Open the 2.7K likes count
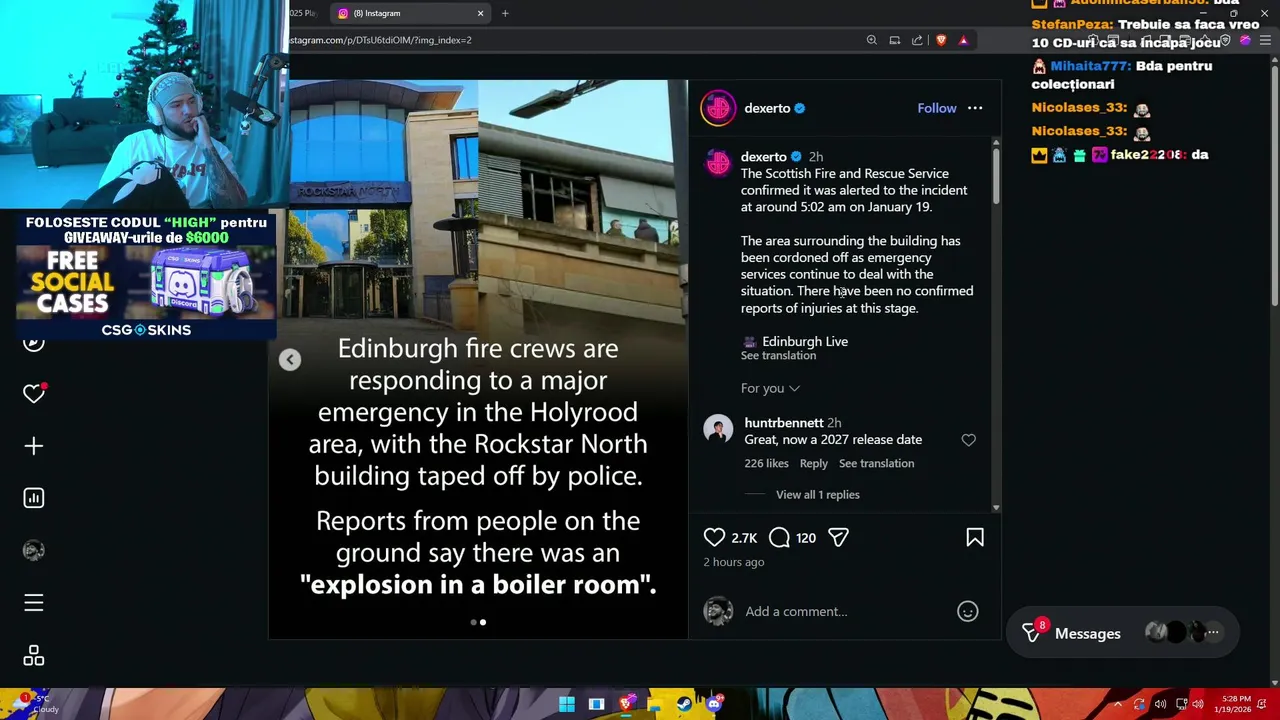Screen dimensions: 1280x720 [x=744, y=538]
